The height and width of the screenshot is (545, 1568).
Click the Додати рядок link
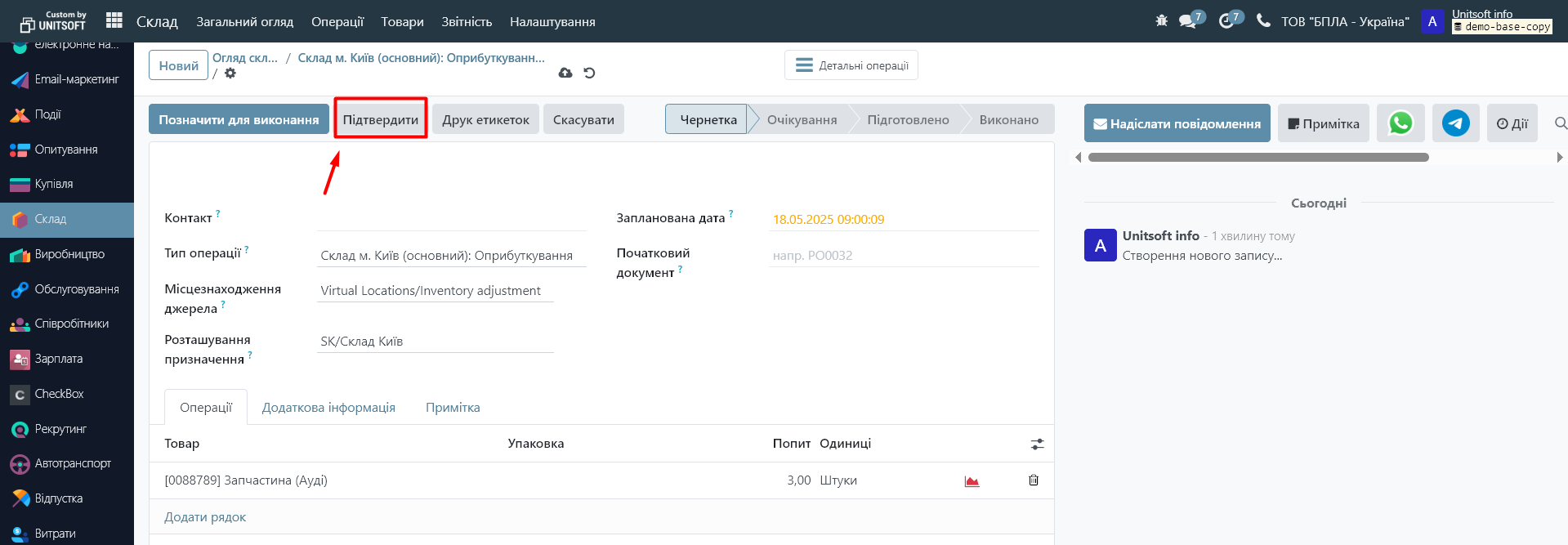pyautogui.click(x=205, y=517)
